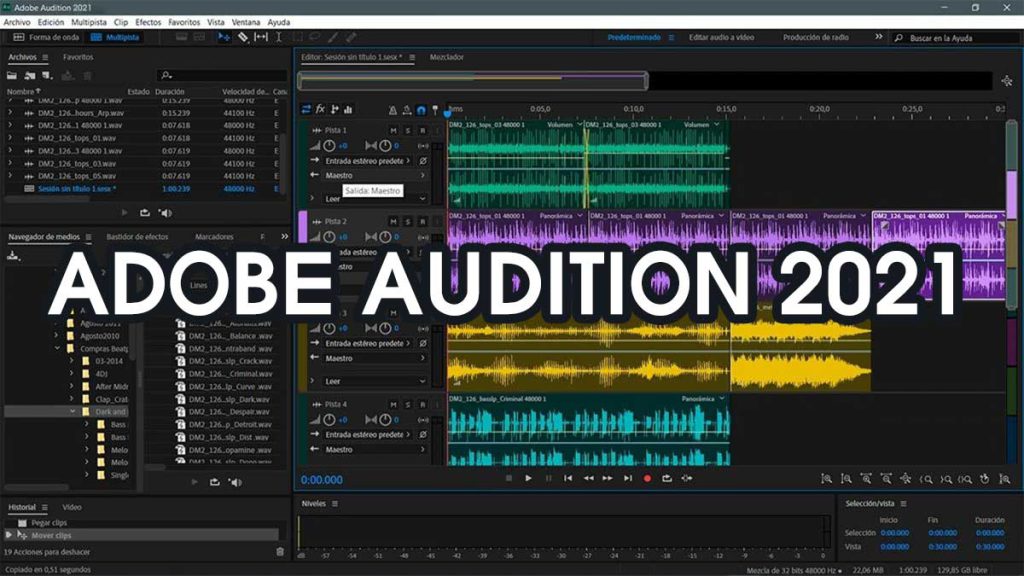Show the fx effects section of tracks
The width and height of the screenshot is (1024, 576).
pos(321,109)
